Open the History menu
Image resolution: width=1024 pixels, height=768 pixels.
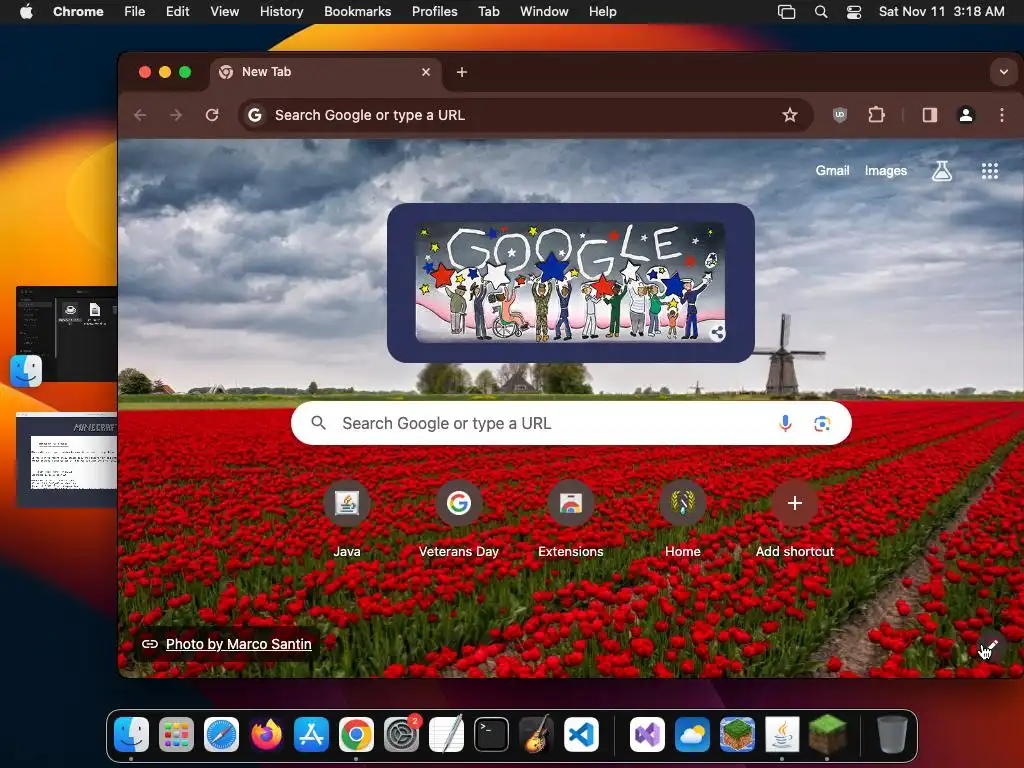[x=281, y=12]
